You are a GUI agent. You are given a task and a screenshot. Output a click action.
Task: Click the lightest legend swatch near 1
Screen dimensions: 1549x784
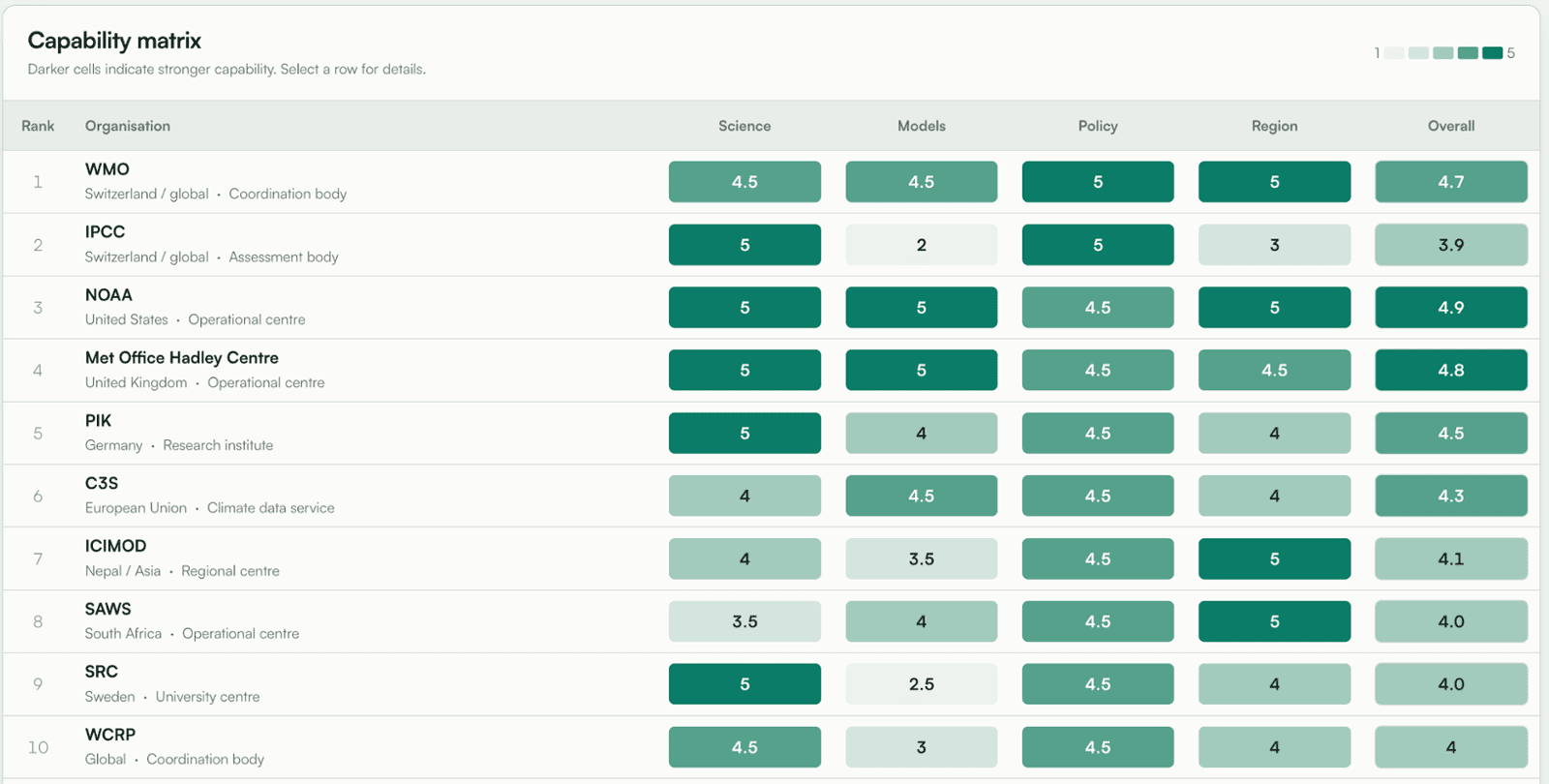(x=1394, y=53)
